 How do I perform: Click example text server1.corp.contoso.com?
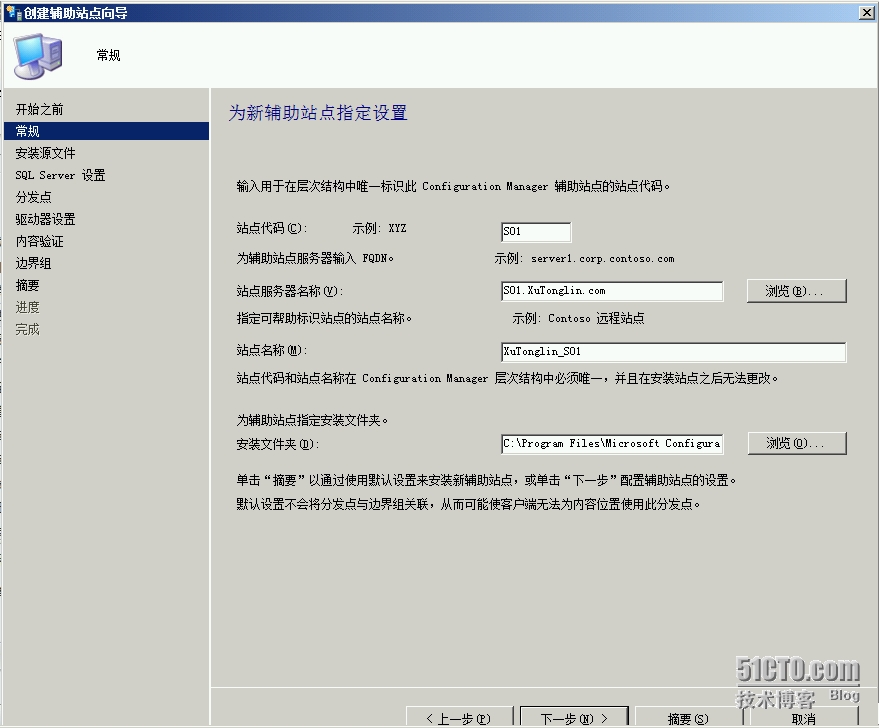pyautogui.click(x=603, y=259)
